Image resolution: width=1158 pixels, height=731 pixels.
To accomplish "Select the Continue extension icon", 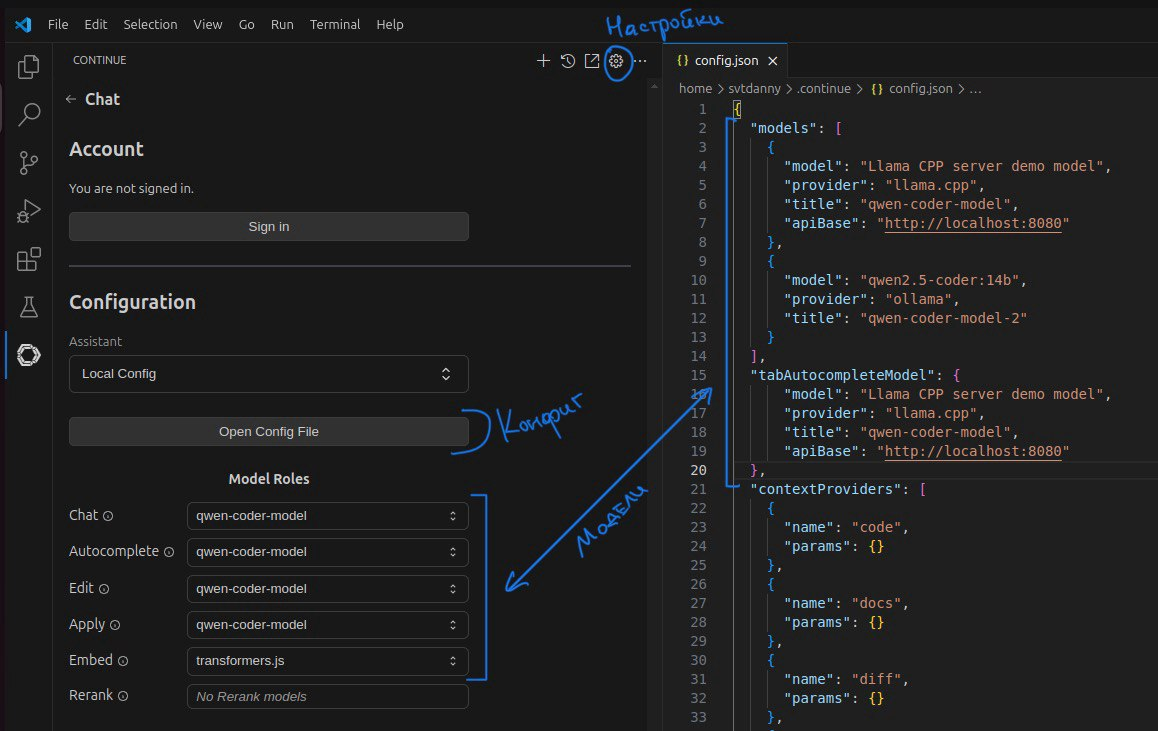I will coord(28,354).
